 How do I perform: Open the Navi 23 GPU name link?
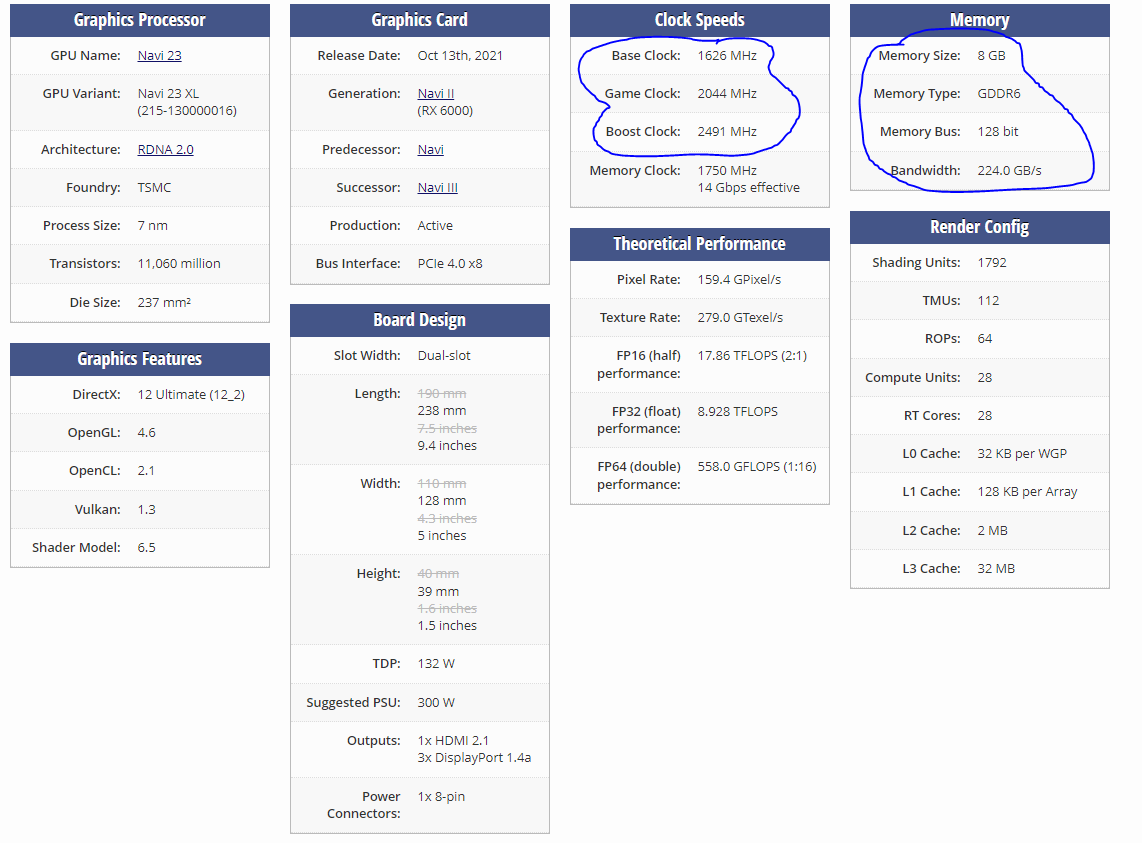160,55
